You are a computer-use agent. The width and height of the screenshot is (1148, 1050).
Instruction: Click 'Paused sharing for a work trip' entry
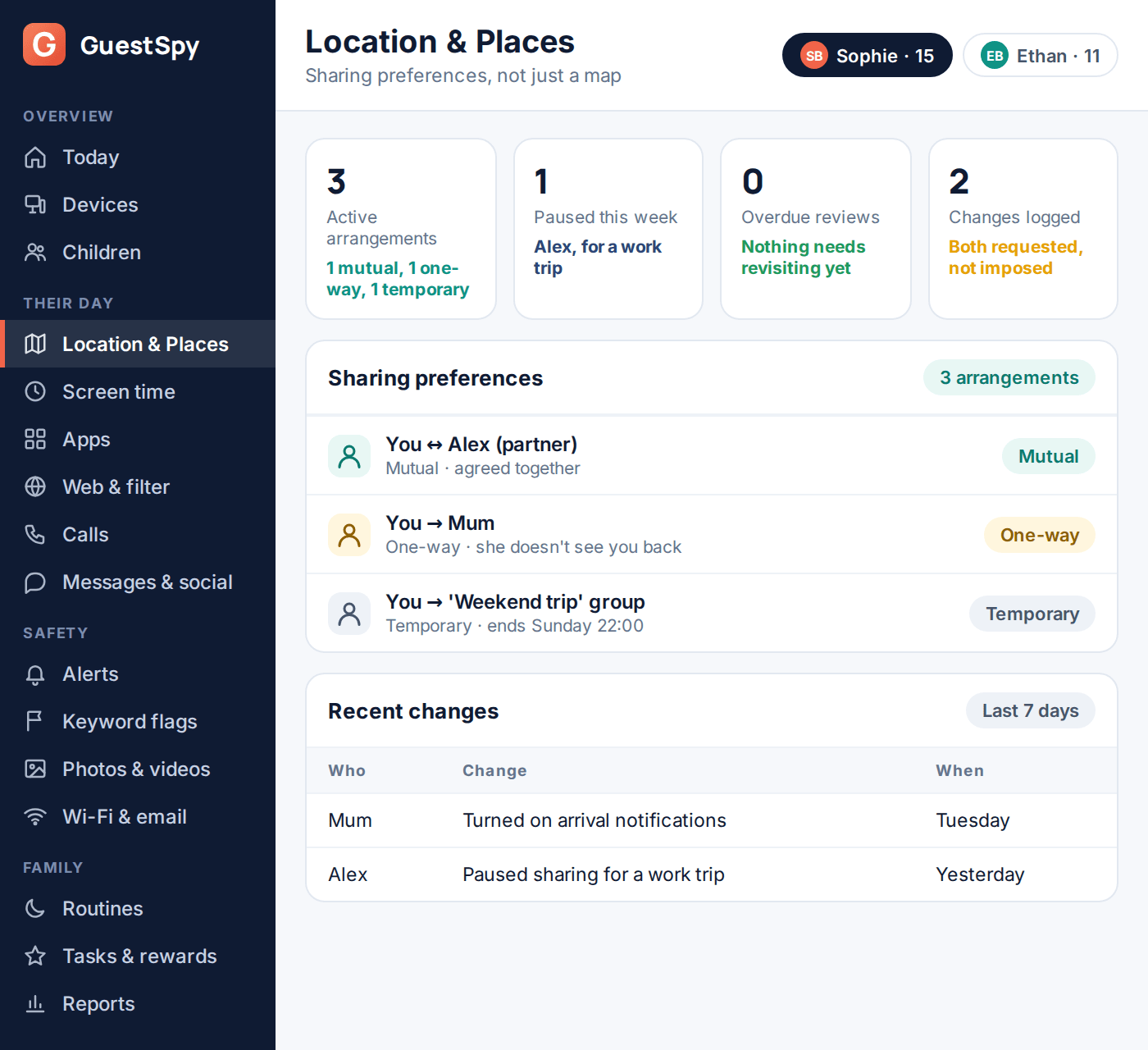coord(594,874)
